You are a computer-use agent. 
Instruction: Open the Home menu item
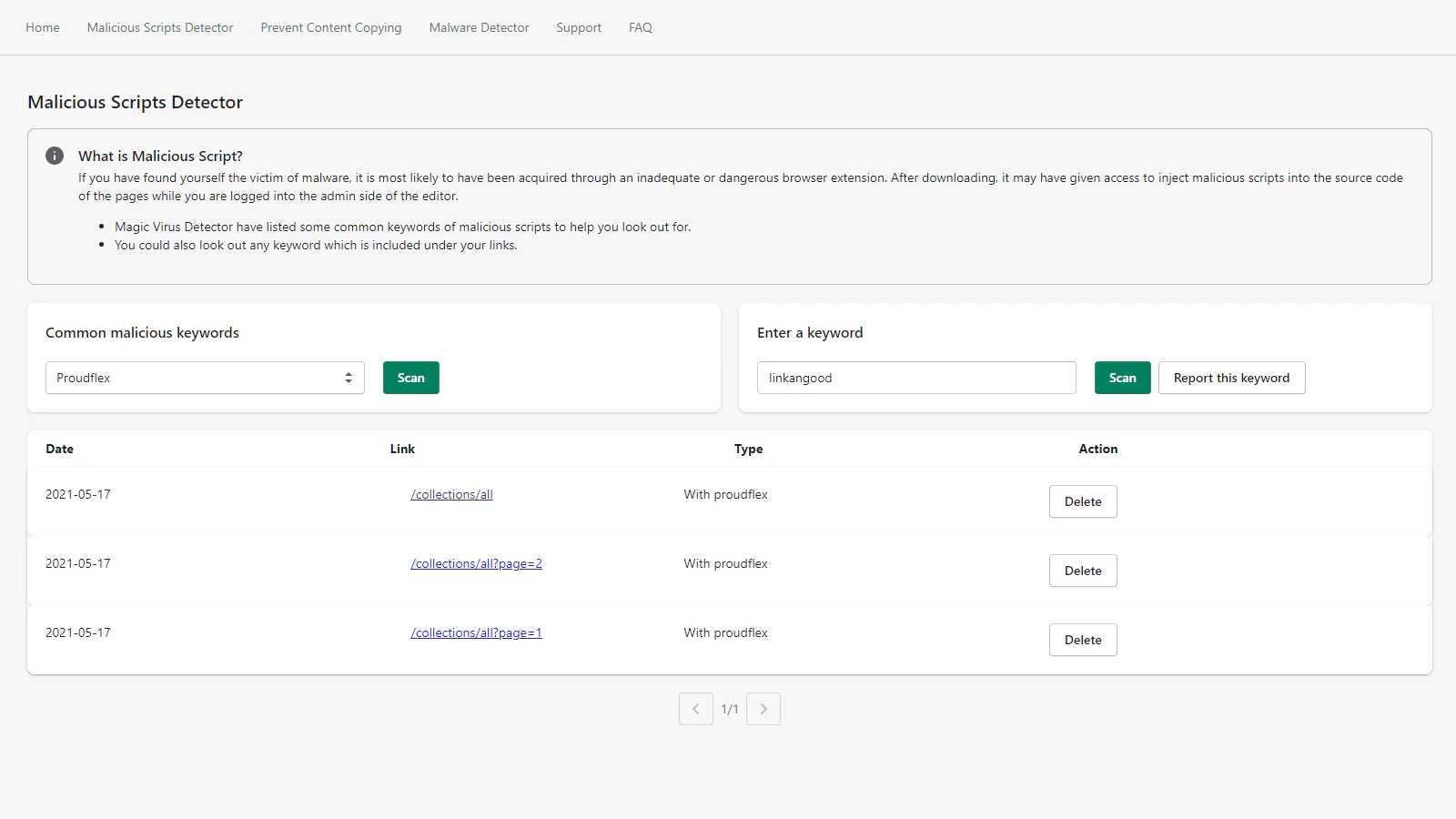coord(43,27)
